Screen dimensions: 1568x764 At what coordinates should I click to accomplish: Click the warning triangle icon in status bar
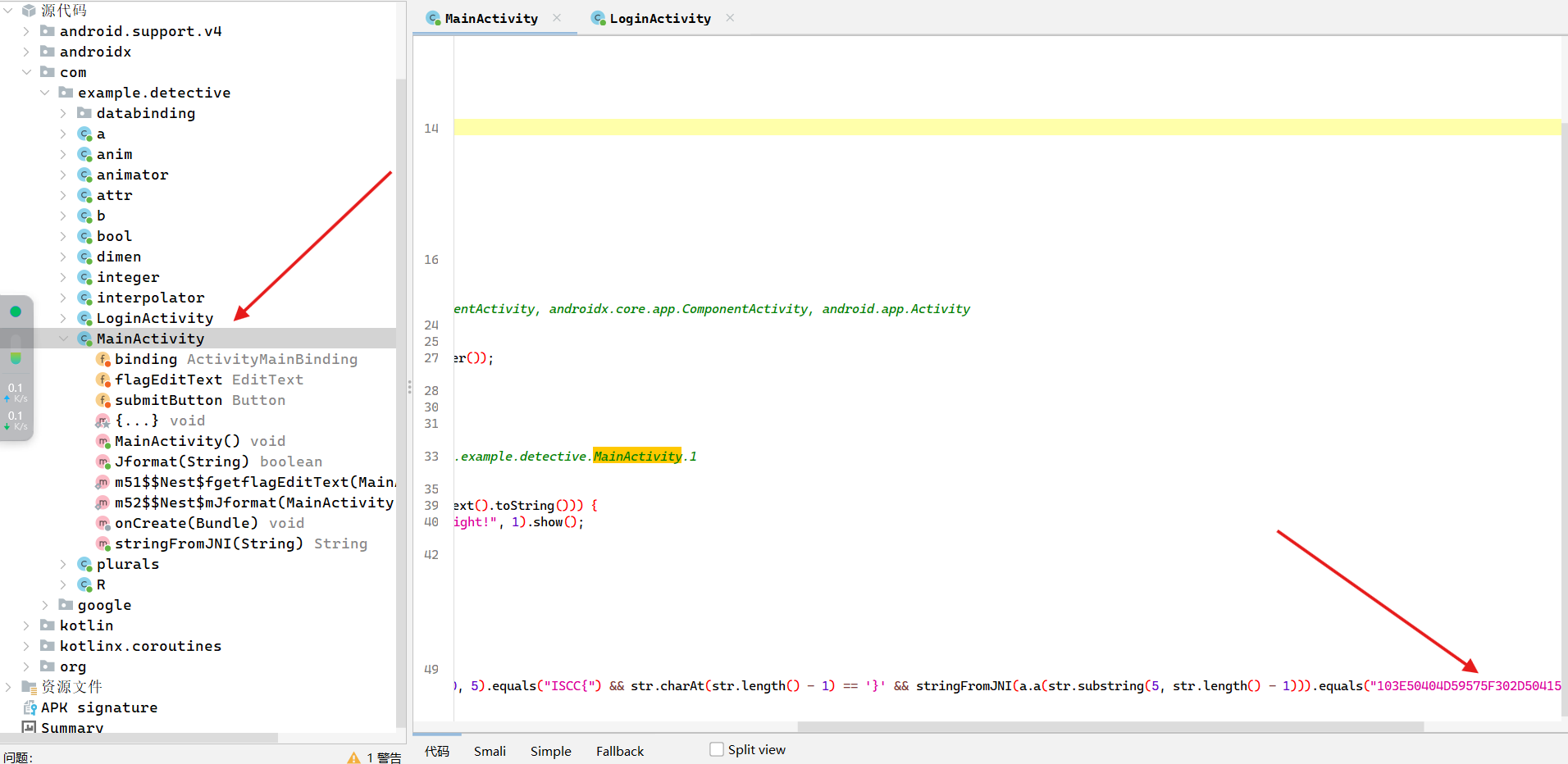pyautogui.click(x=353, y=757)
